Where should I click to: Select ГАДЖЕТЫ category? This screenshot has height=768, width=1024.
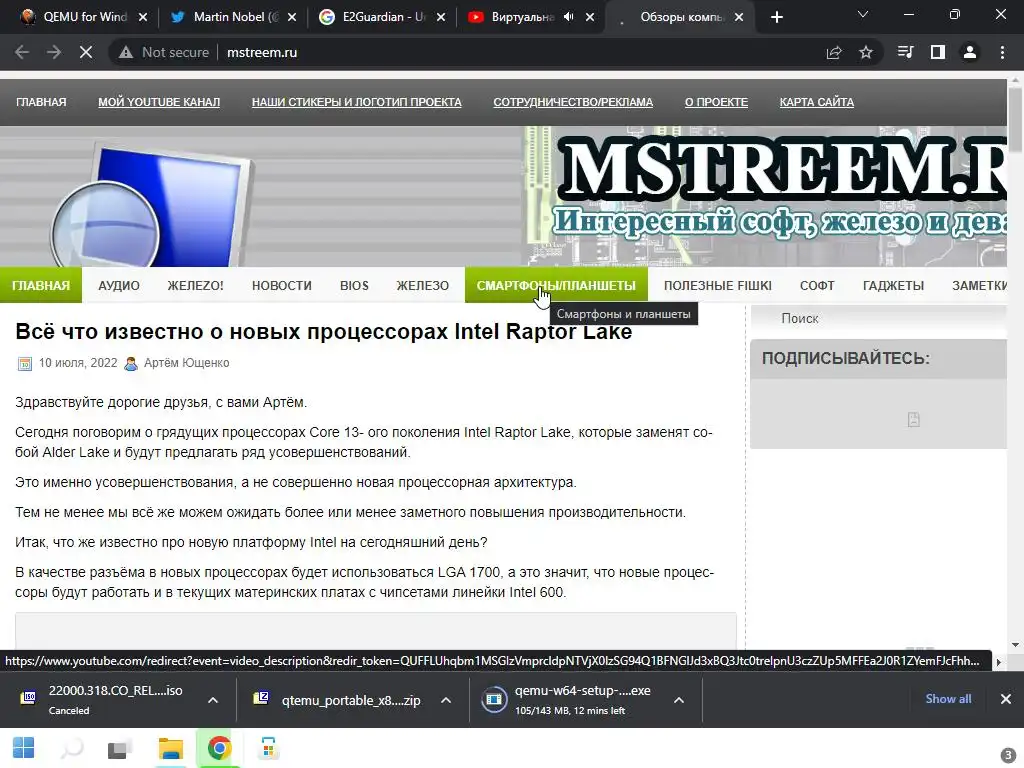pos(893,285)
